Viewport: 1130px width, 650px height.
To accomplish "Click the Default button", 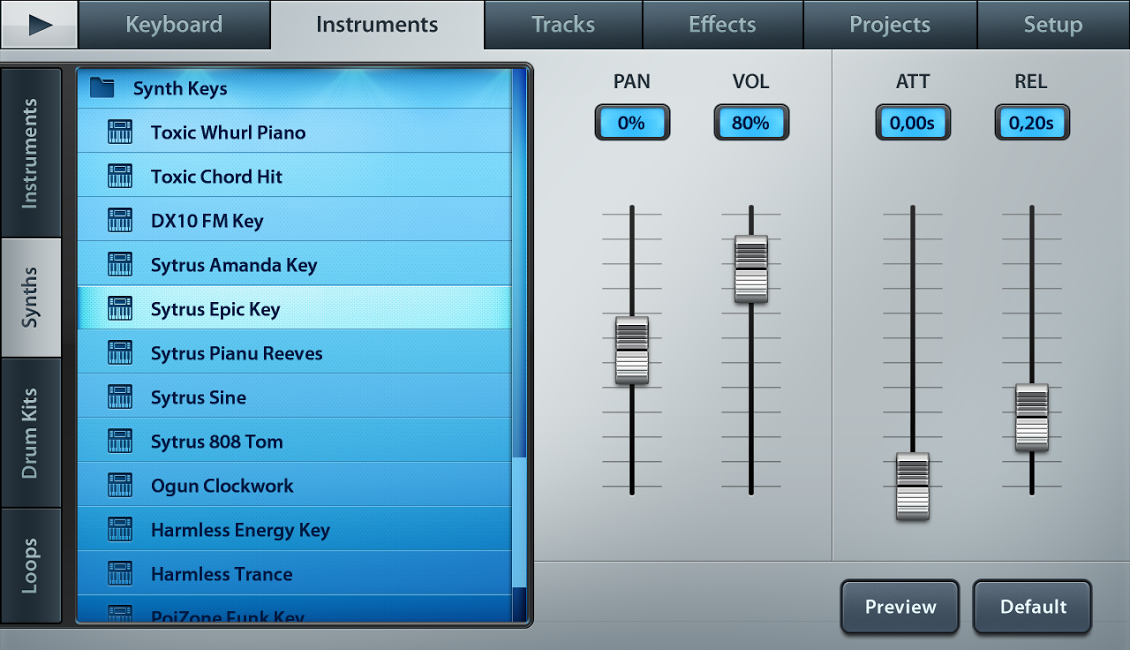I will (1033, 607).
